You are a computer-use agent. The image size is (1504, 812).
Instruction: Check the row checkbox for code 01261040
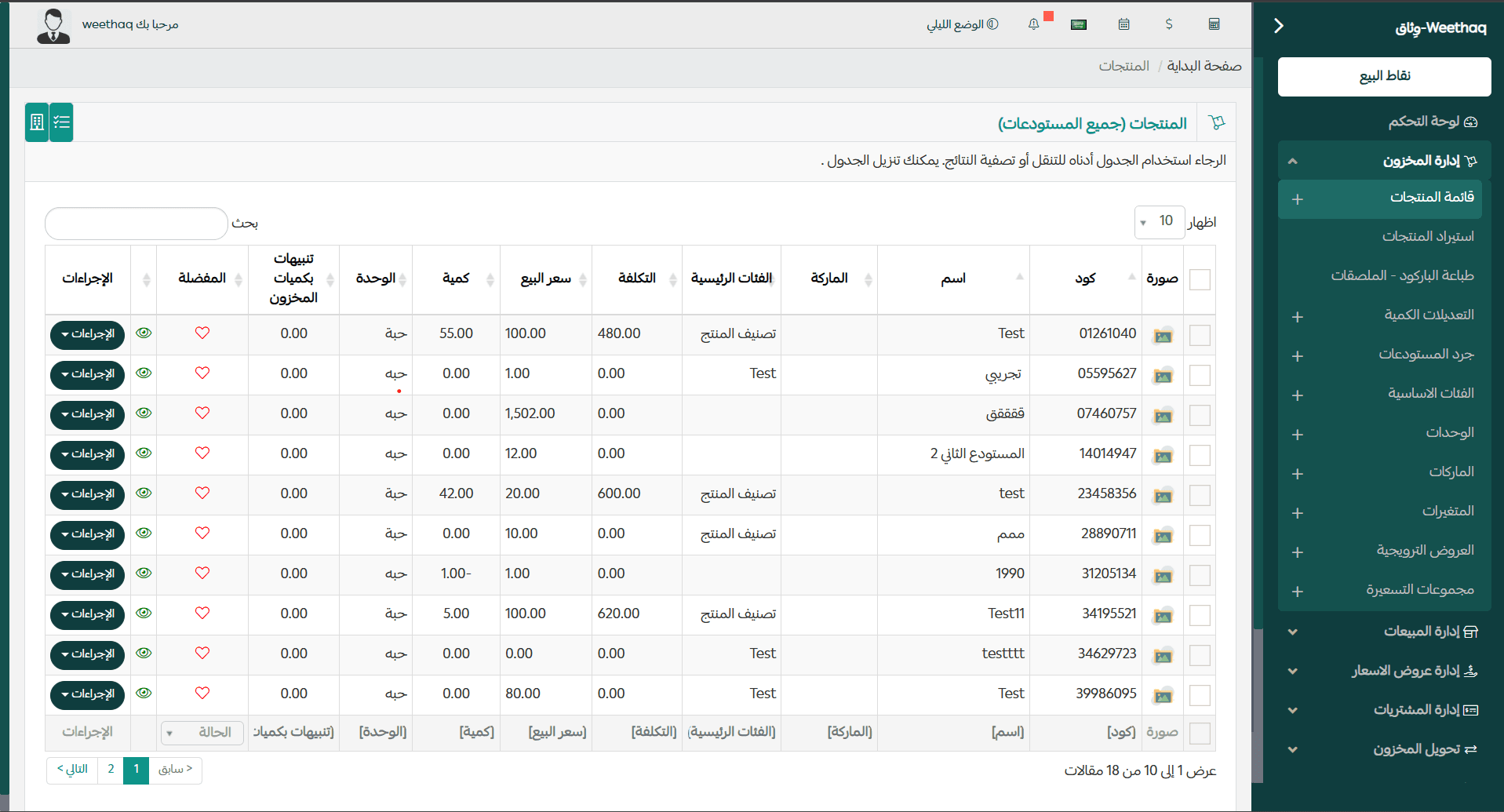[x=1200, y=334]
